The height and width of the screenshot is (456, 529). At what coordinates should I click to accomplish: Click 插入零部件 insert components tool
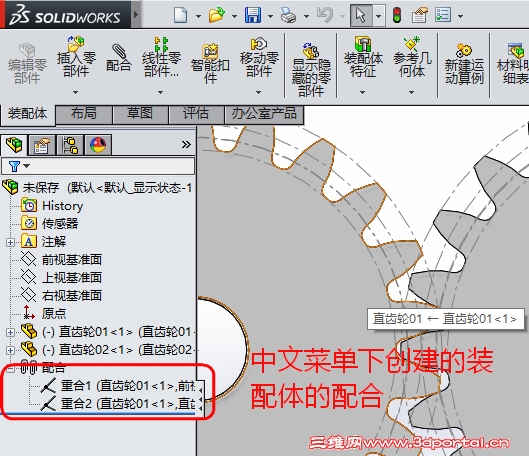[76, 57]
